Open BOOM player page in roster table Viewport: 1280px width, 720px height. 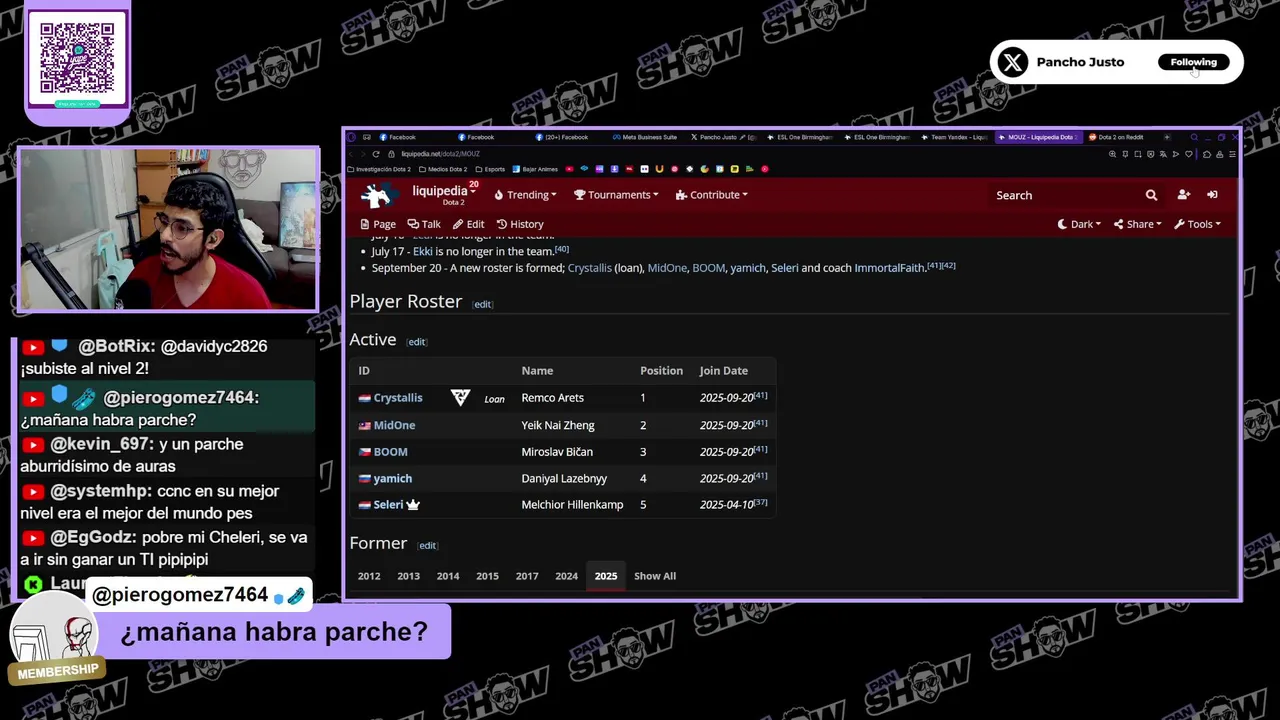pos(390,452)
